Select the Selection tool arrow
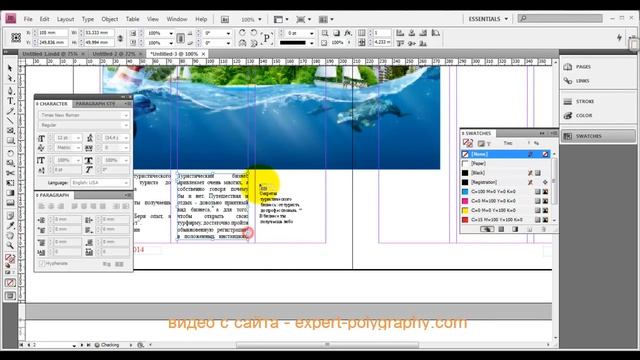Screen dimensions: 640x360 [x=10, y=68]
